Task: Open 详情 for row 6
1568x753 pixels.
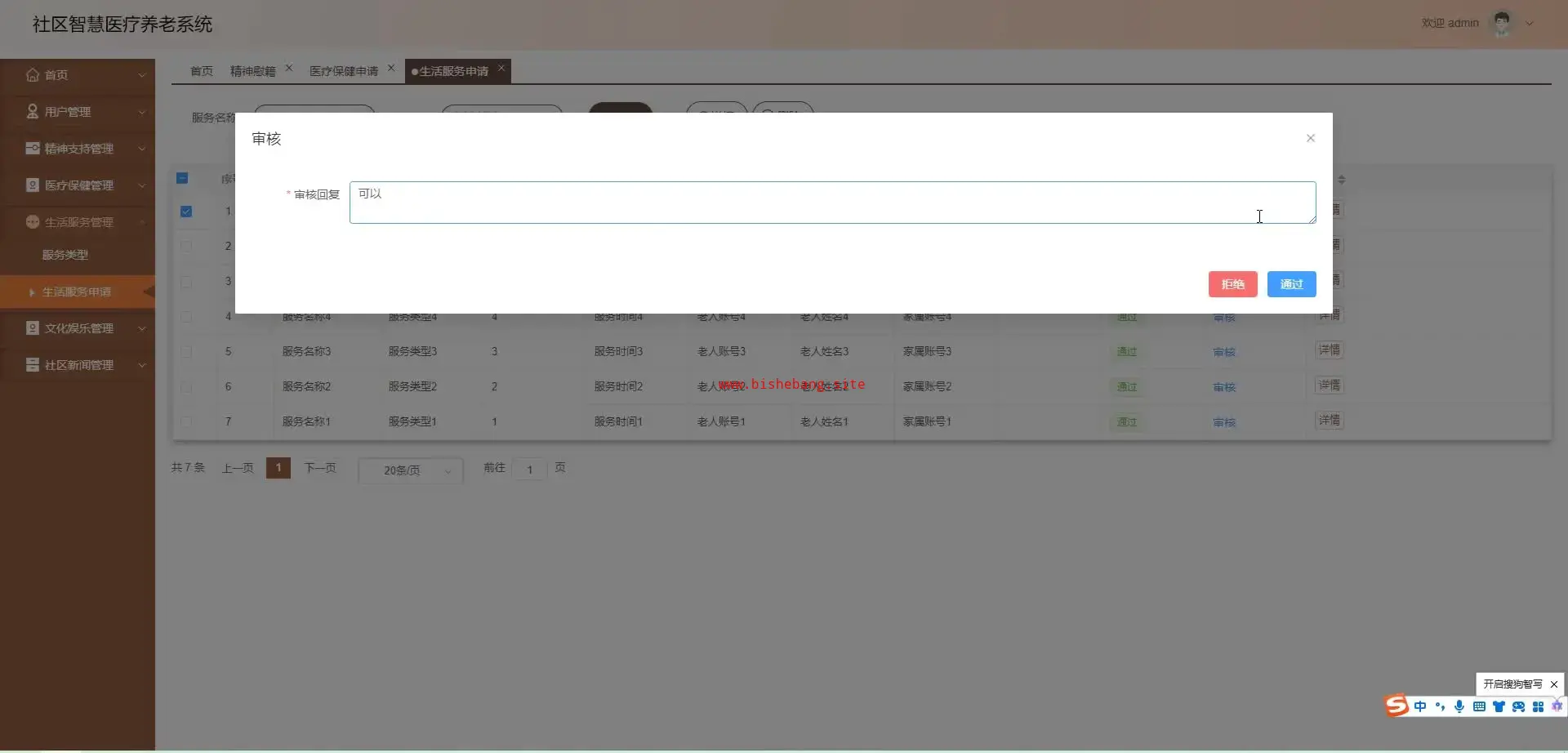Action: [1330, 385]
